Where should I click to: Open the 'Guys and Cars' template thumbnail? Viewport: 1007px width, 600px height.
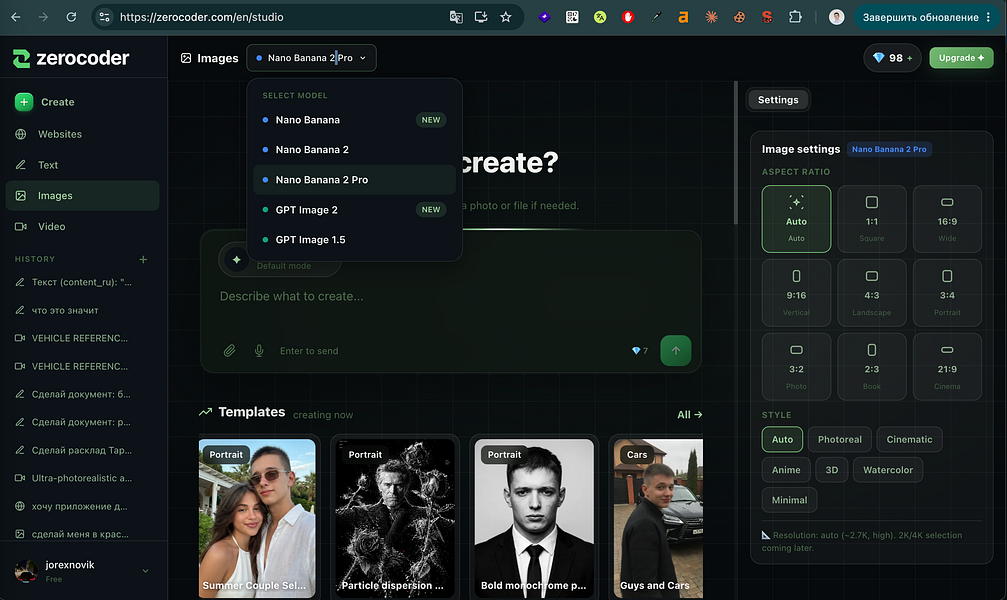pos(658,518)
